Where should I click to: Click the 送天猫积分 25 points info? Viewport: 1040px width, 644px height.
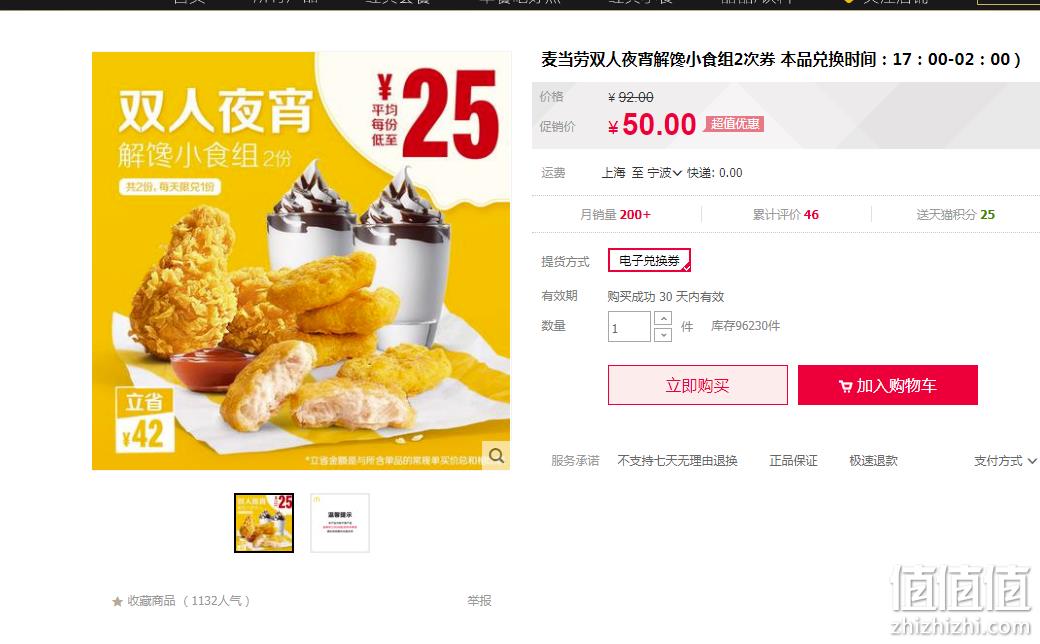coord(955,215)
